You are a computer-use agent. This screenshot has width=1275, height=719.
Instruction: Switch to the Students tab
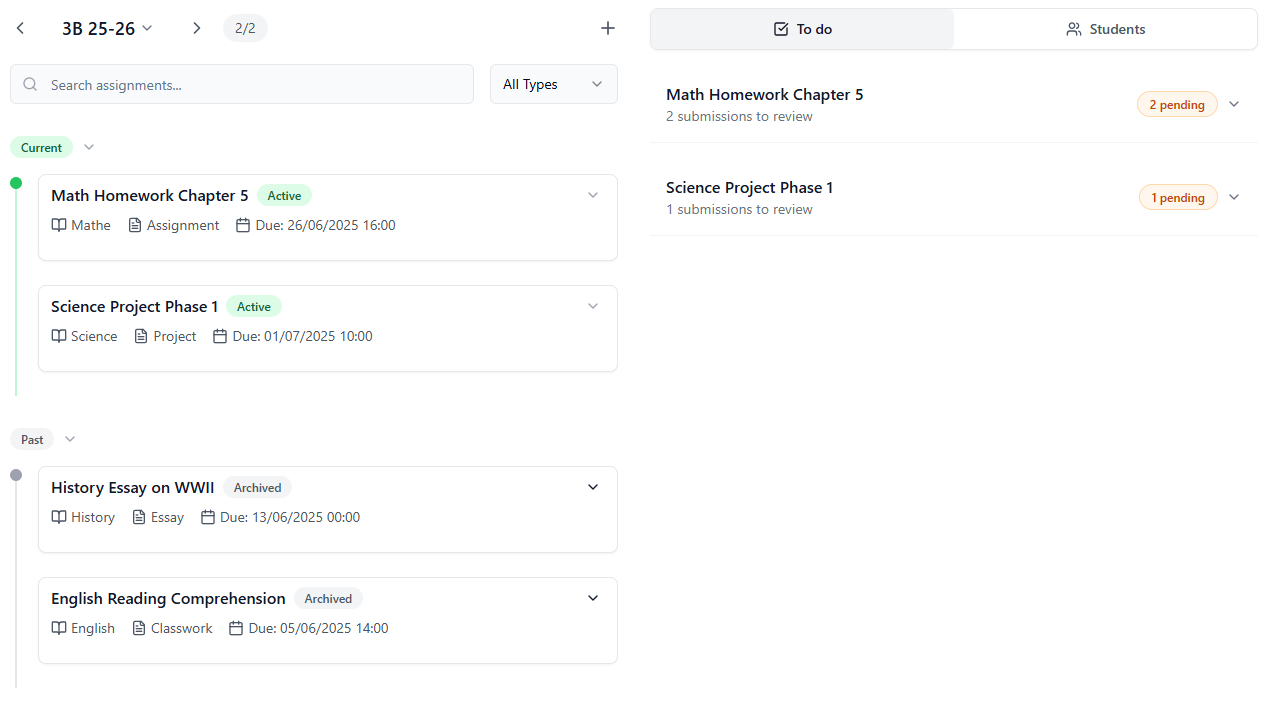[1105, 29]
